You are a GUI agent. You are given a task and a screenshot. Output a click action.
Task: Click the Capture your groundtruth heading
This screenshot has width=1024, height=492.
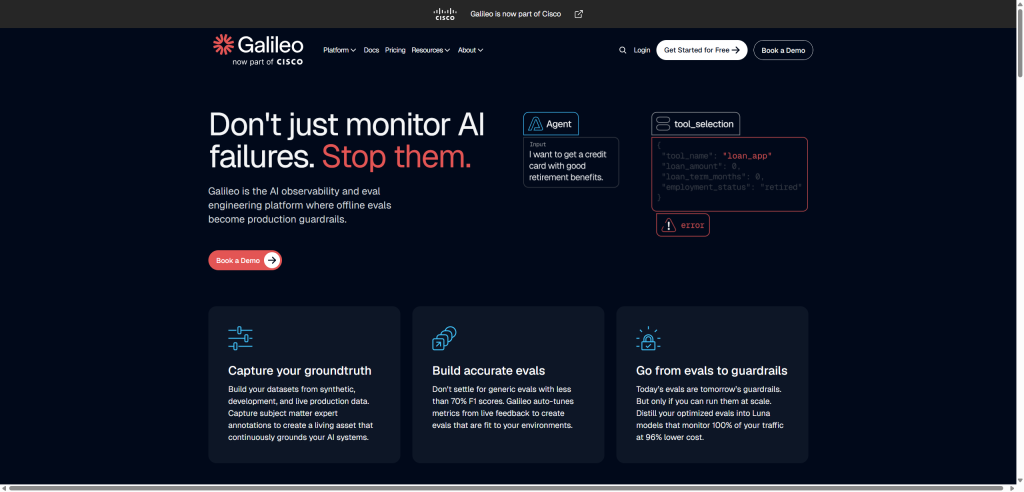point(300,371)
